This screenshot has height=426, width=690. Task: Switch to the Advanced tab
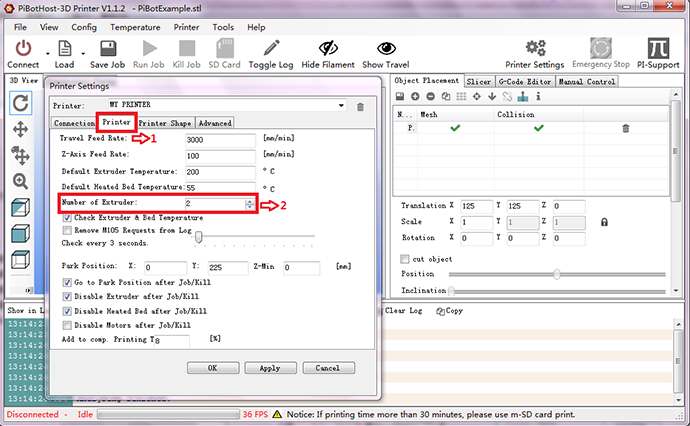(215, 123)
